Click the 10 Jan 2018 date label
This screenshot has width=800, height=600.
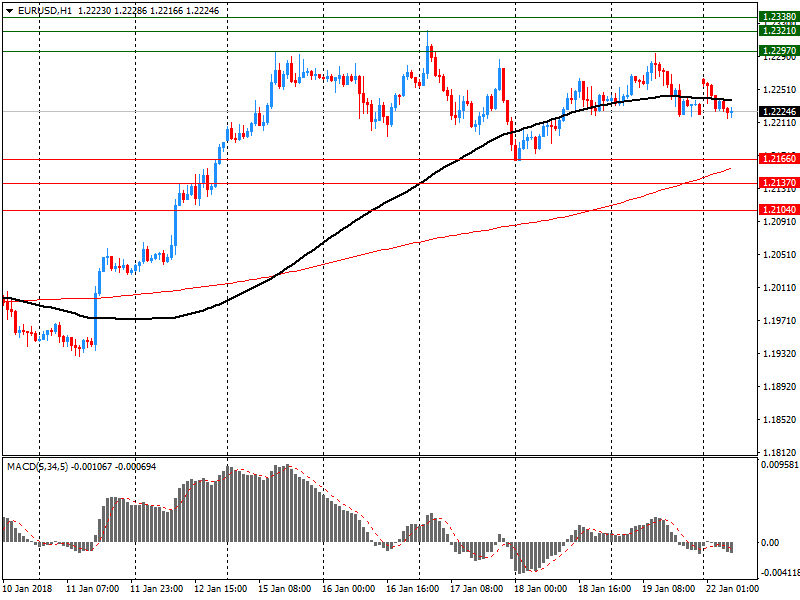click(28, 589)
